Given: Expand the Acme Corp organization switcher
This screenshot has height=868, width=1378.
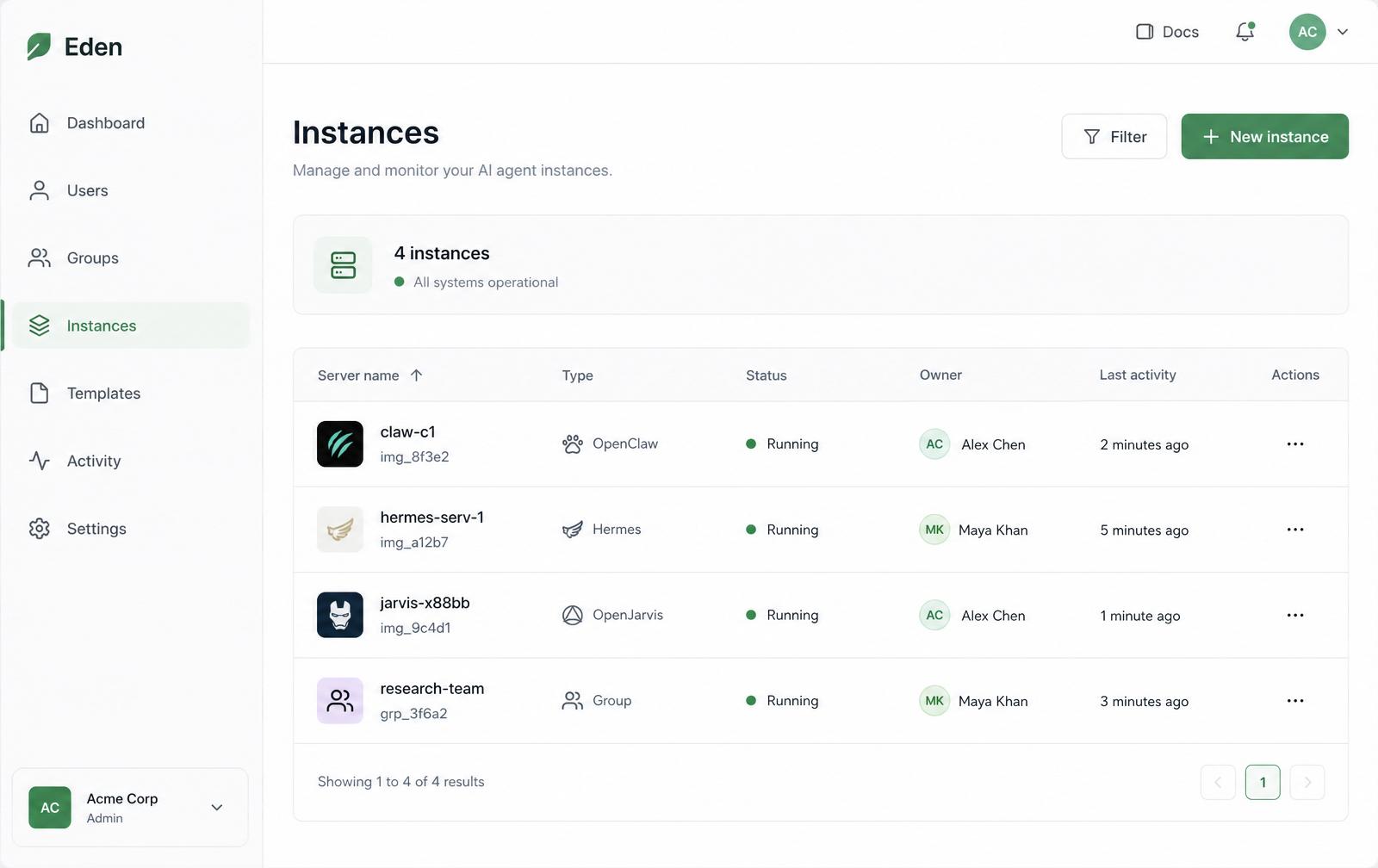Looking at the screenshot, I should click(130, 808).
